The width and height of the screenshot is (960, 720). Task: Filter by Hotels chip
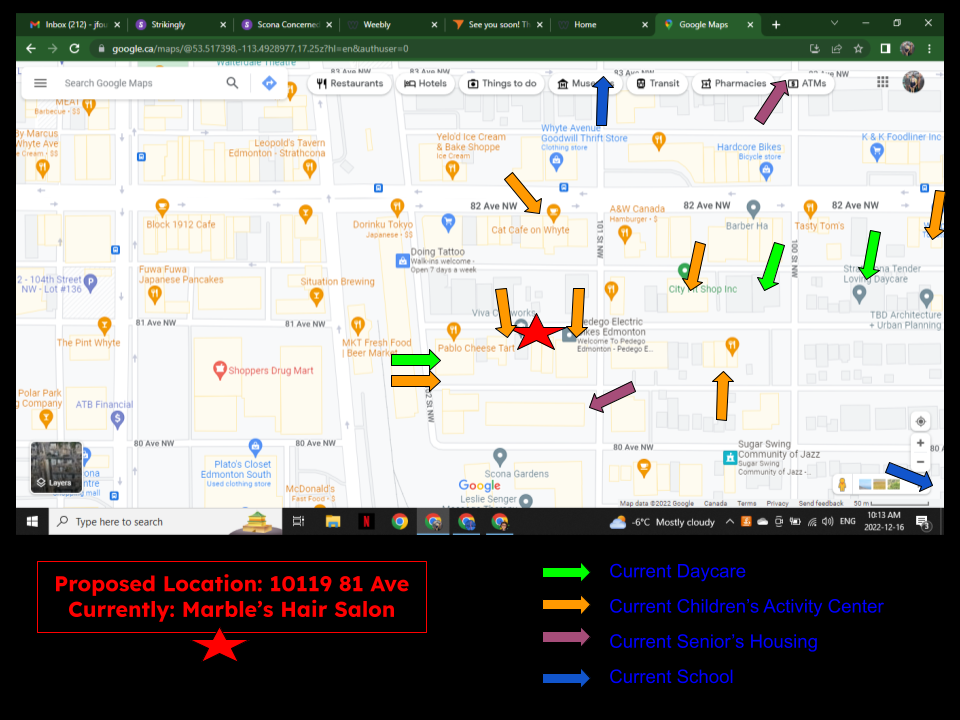pyautogui.click(x=426, y=83)
